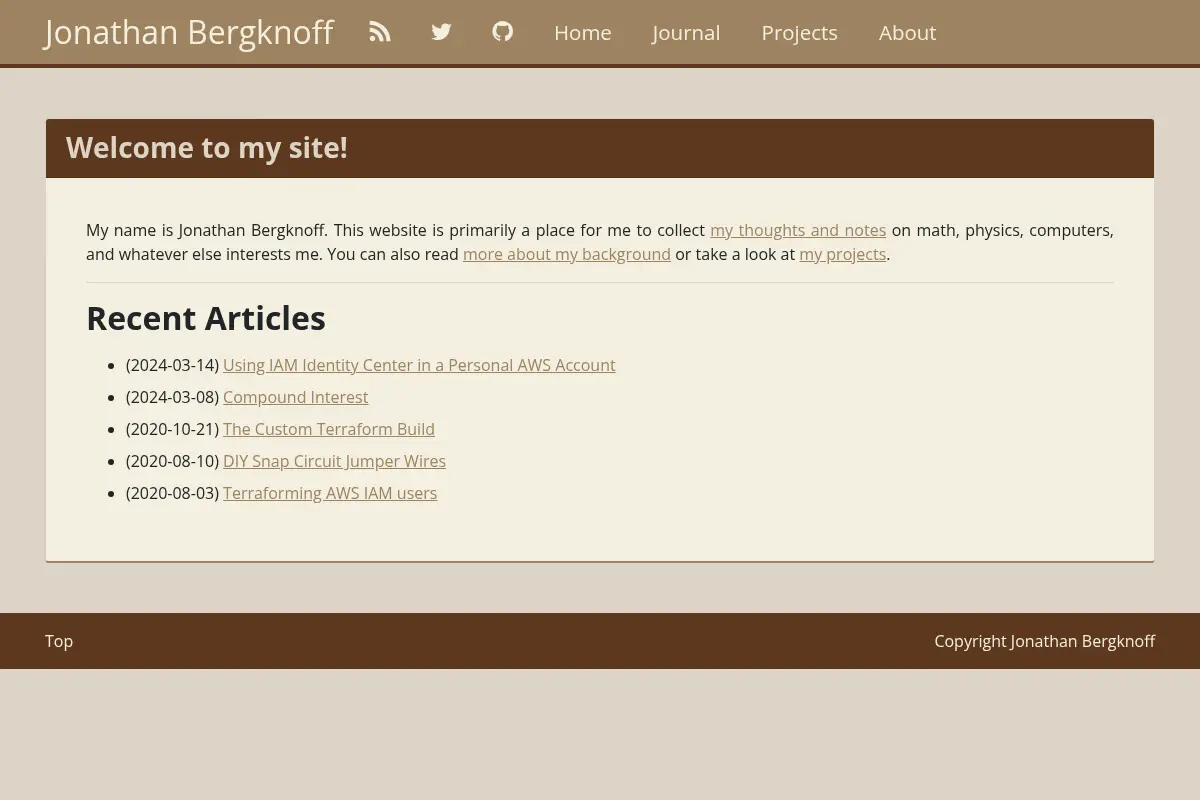This screenshot has width=1200, height=800.
Task: Open the Journal menu item
Action: 686,32
